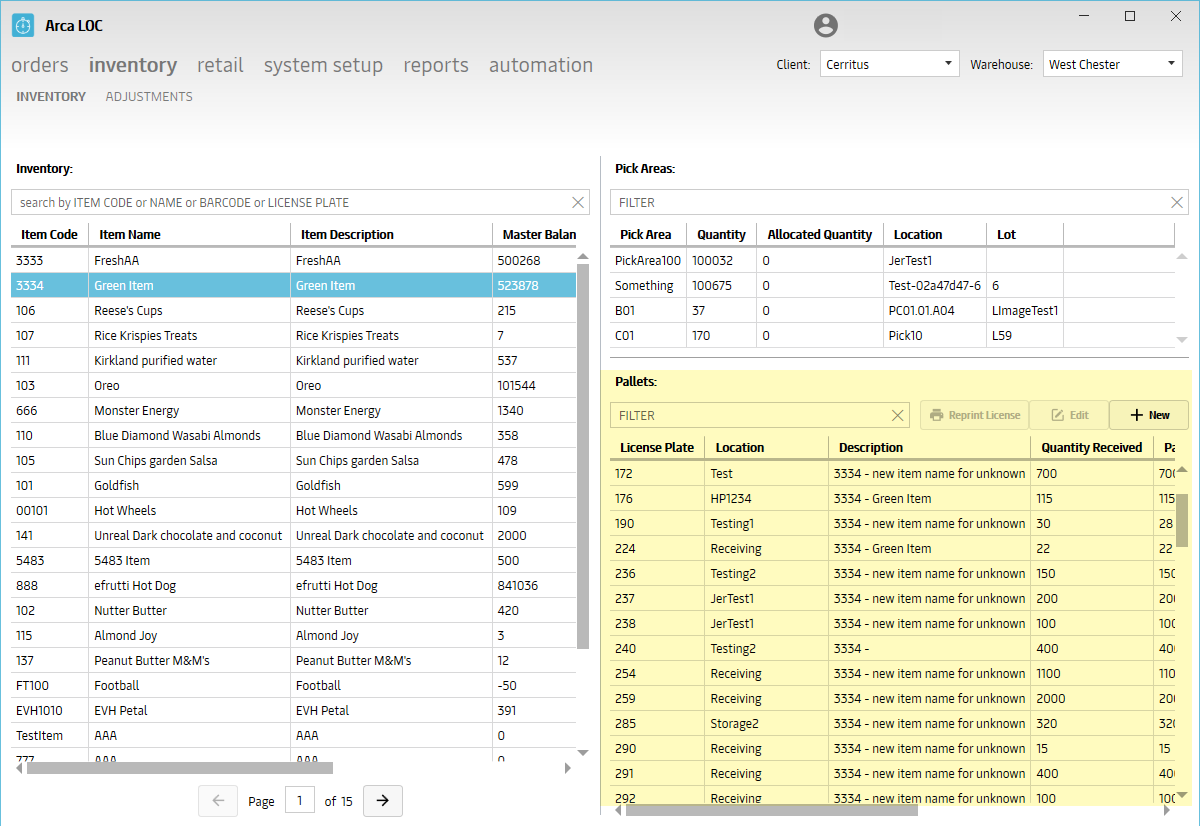The width and height of the screenshot is (1200, 826).
Task: Select the Hot Wheels item row
Action: [x=294, y=510]
